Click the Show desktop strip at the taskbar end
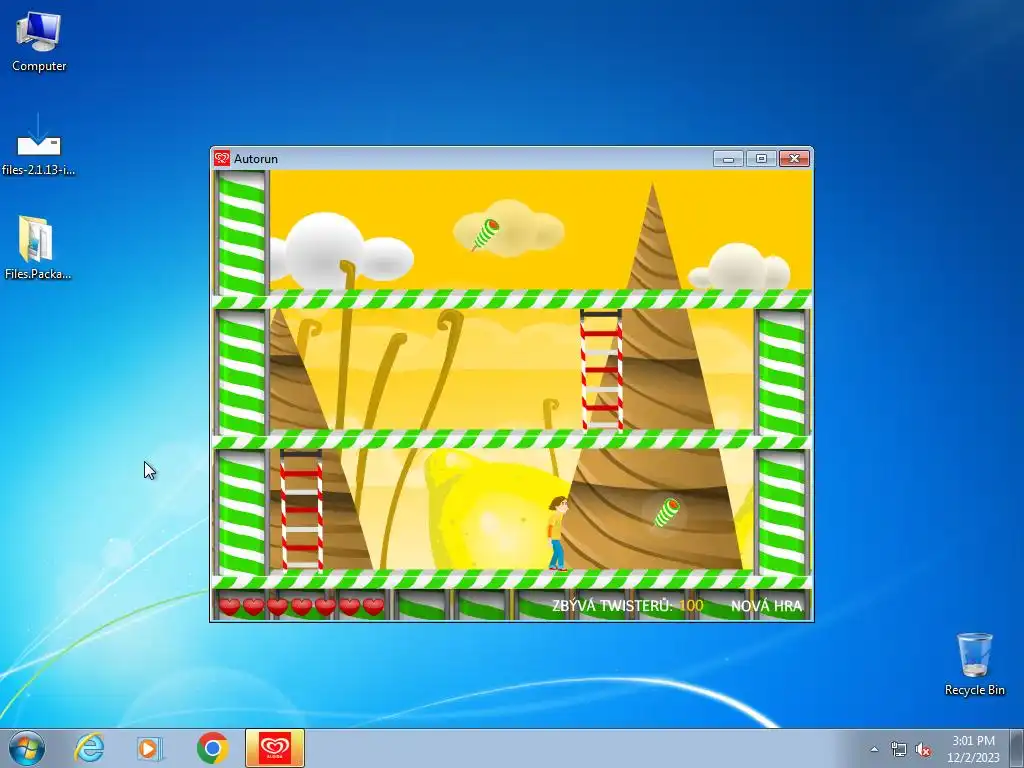 click(x=1018, y=748)
